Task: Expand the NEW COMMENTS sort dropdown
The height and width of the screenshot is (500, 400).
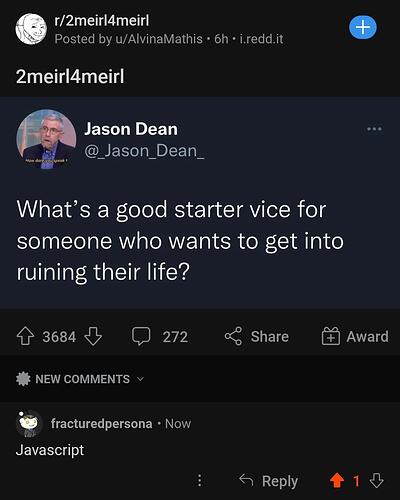Action: click(80, 379)
